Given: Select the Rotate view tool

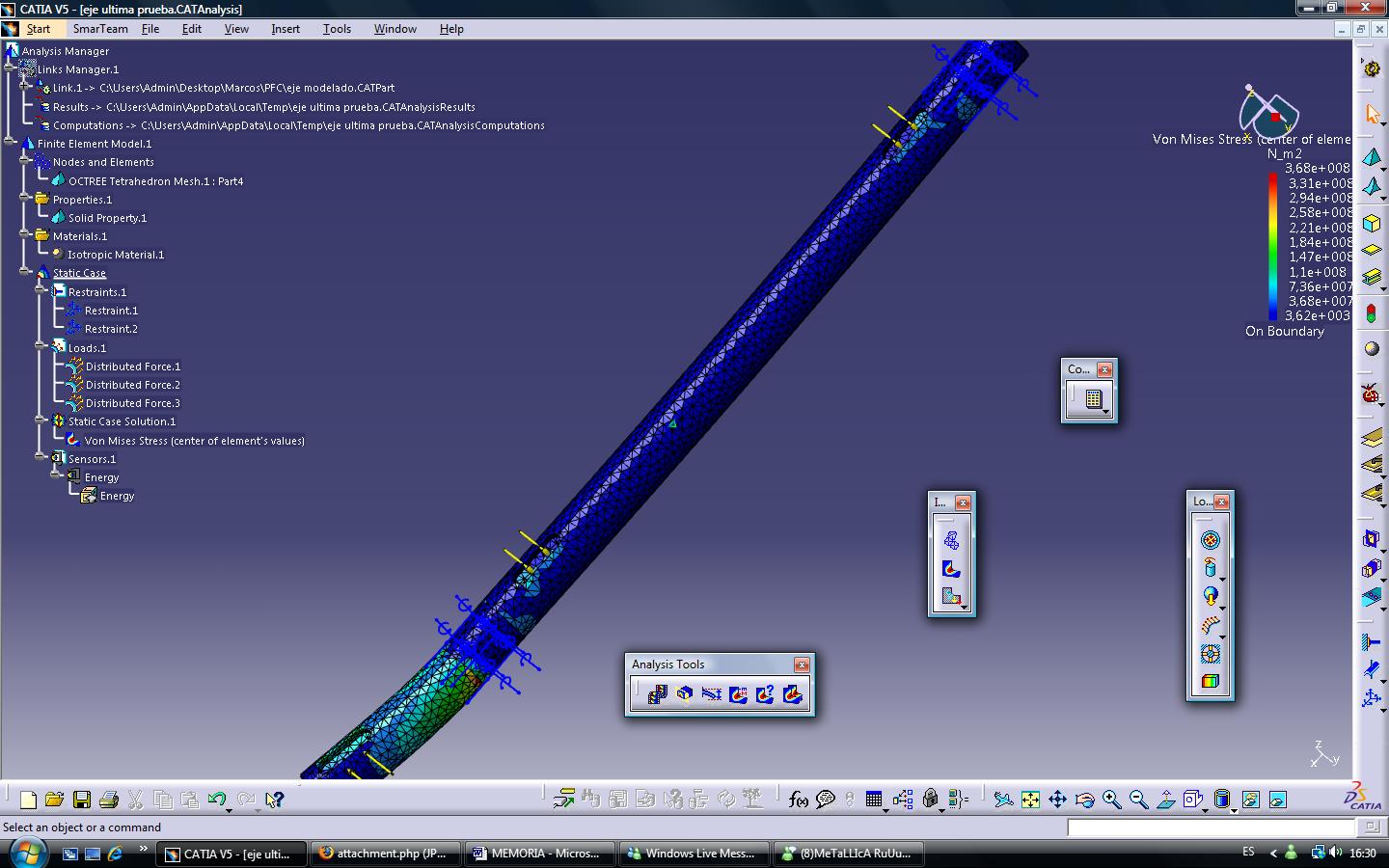Looking at the screenshot, I should pyautogui.click(x=1085, y=800).
